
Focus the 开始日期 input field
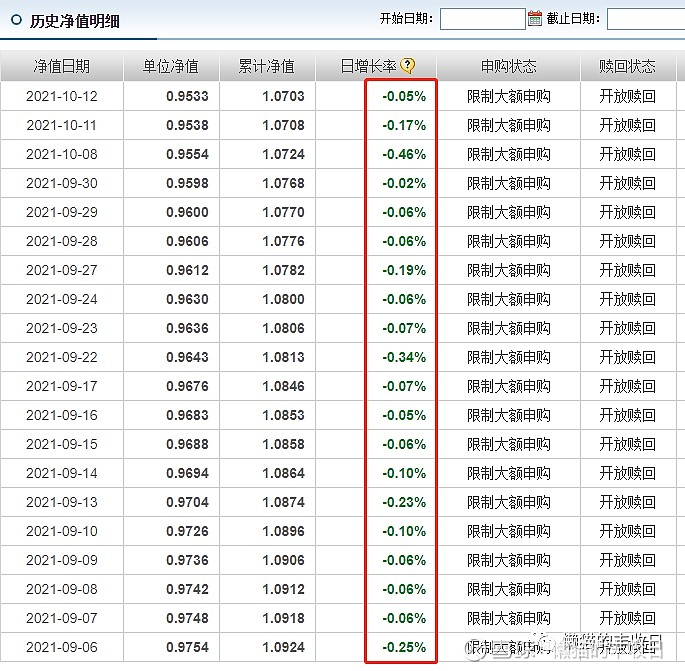click(482, 19)
